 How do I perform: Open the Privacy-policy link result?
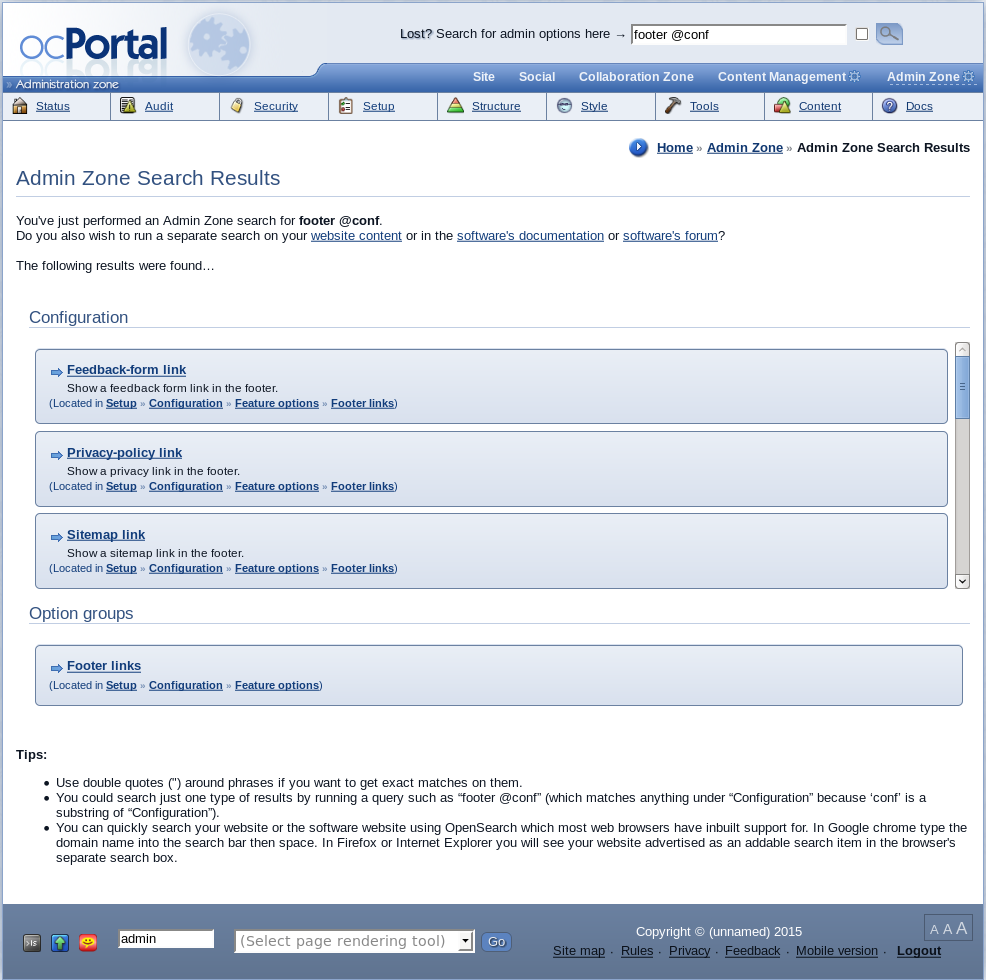click(x=124, y=453)
